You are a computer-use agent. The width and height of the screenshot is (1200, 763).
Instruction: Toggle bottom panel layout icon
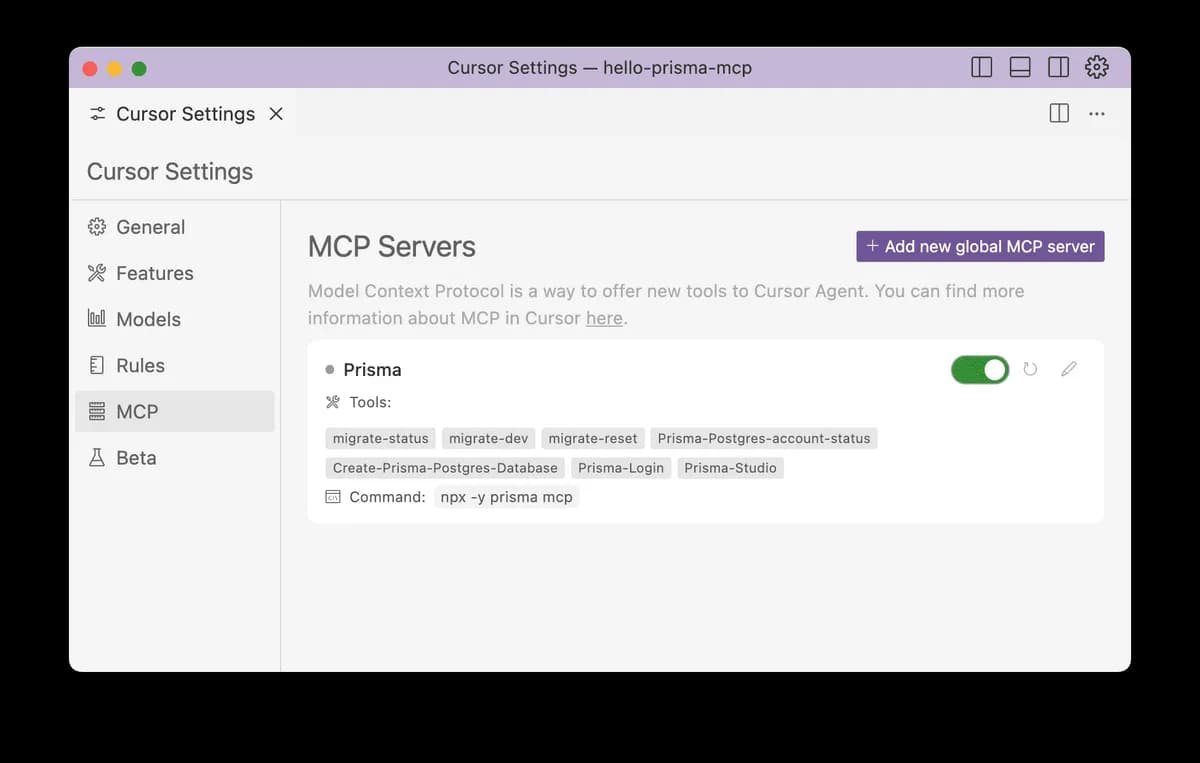tap(1020, 67)
